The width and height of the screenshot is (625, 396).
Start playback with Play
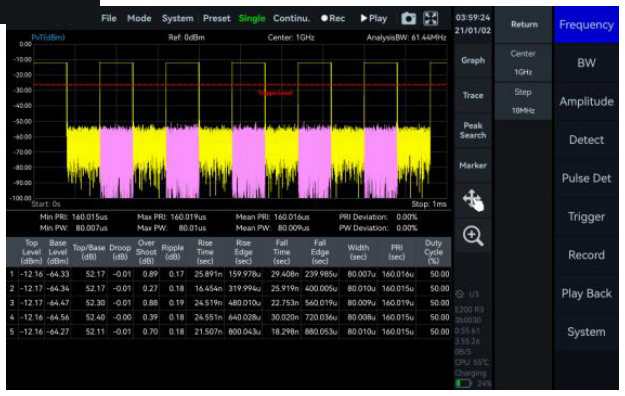coord(373,18)
